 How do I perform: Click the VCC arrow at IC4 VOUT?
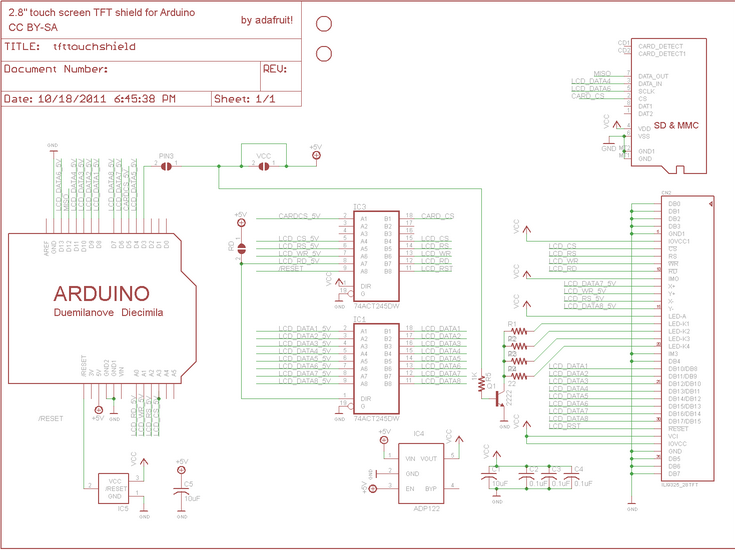[x=459, y=440]
